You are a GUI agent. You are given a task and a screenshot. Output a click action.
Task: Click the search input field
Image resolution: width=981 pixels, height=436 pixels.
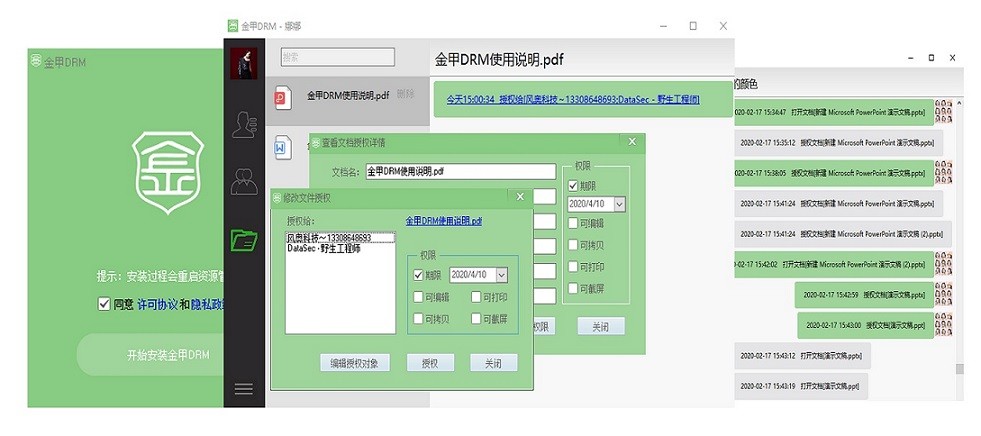338,58
